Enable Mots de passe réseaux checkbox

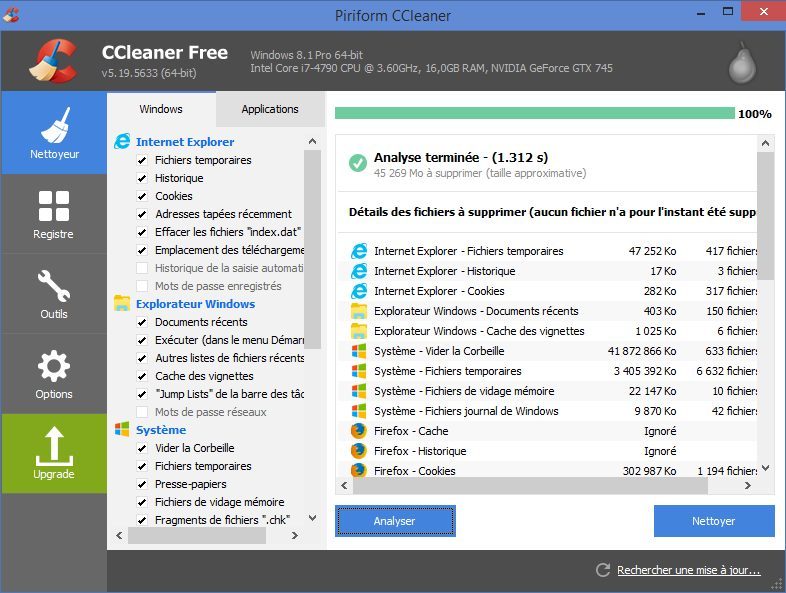pos(142,412)
